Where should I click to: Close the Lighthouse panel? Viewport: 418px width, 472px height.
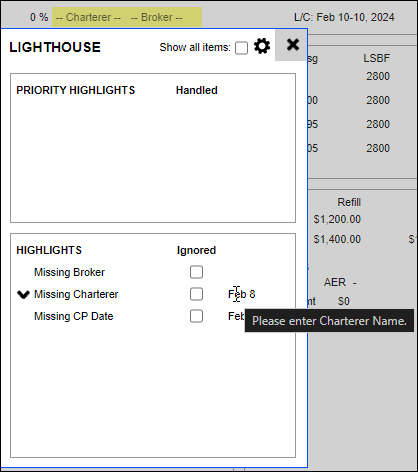coord(293,45)
